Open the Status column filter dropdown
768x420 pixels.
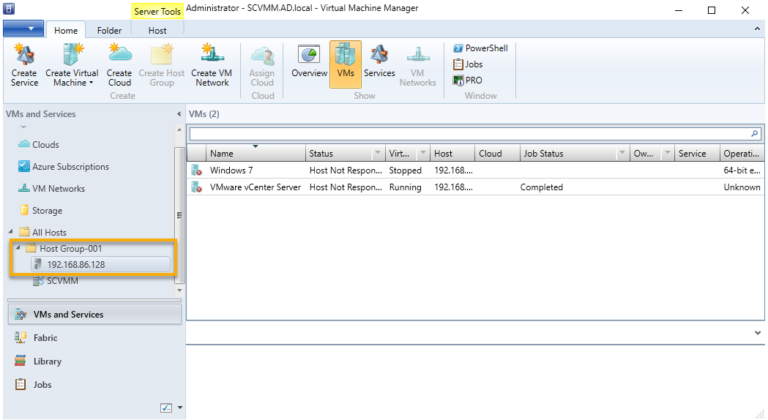pos(377,154)
